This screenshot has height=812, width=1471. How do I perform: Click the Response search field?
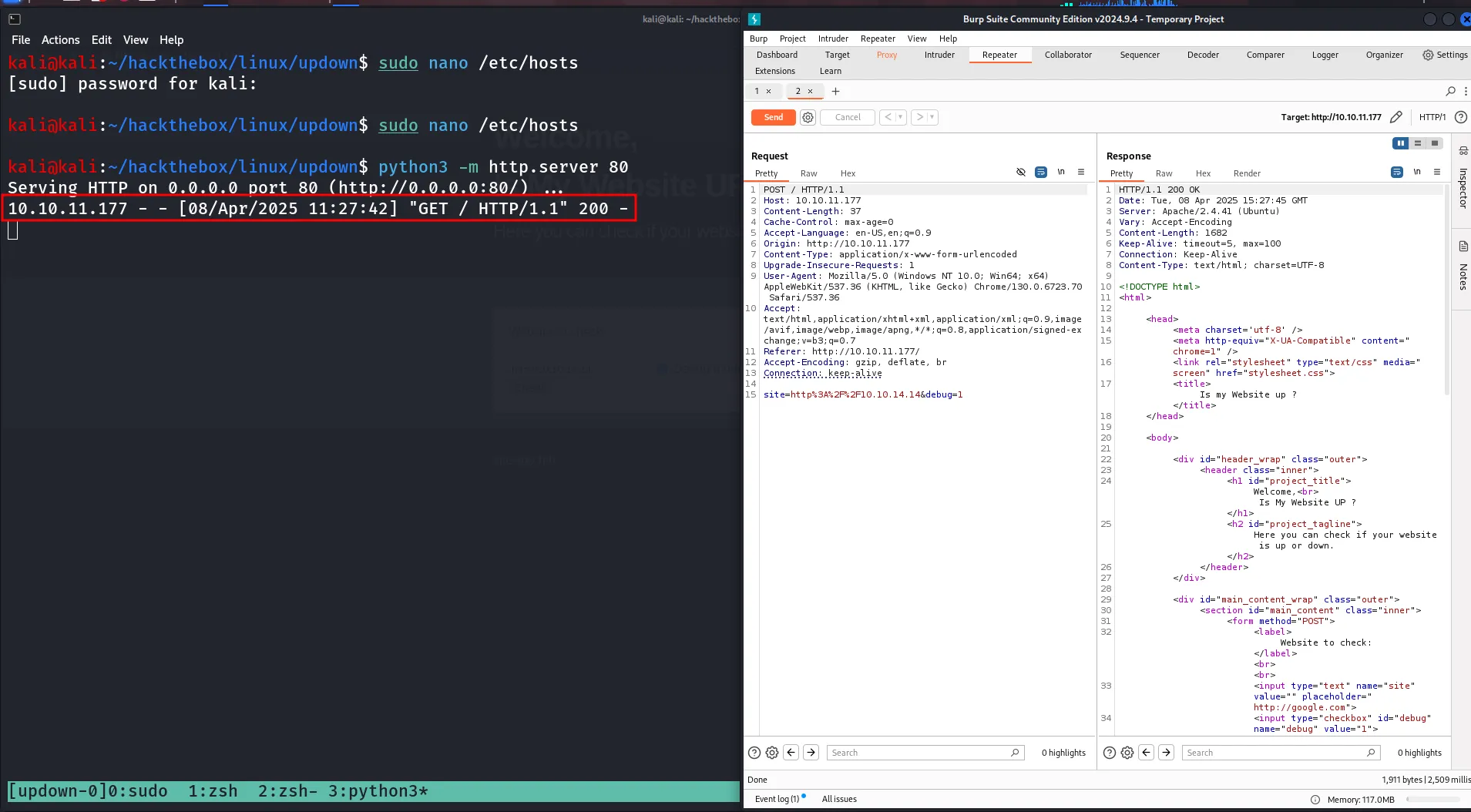(1281, 753)
